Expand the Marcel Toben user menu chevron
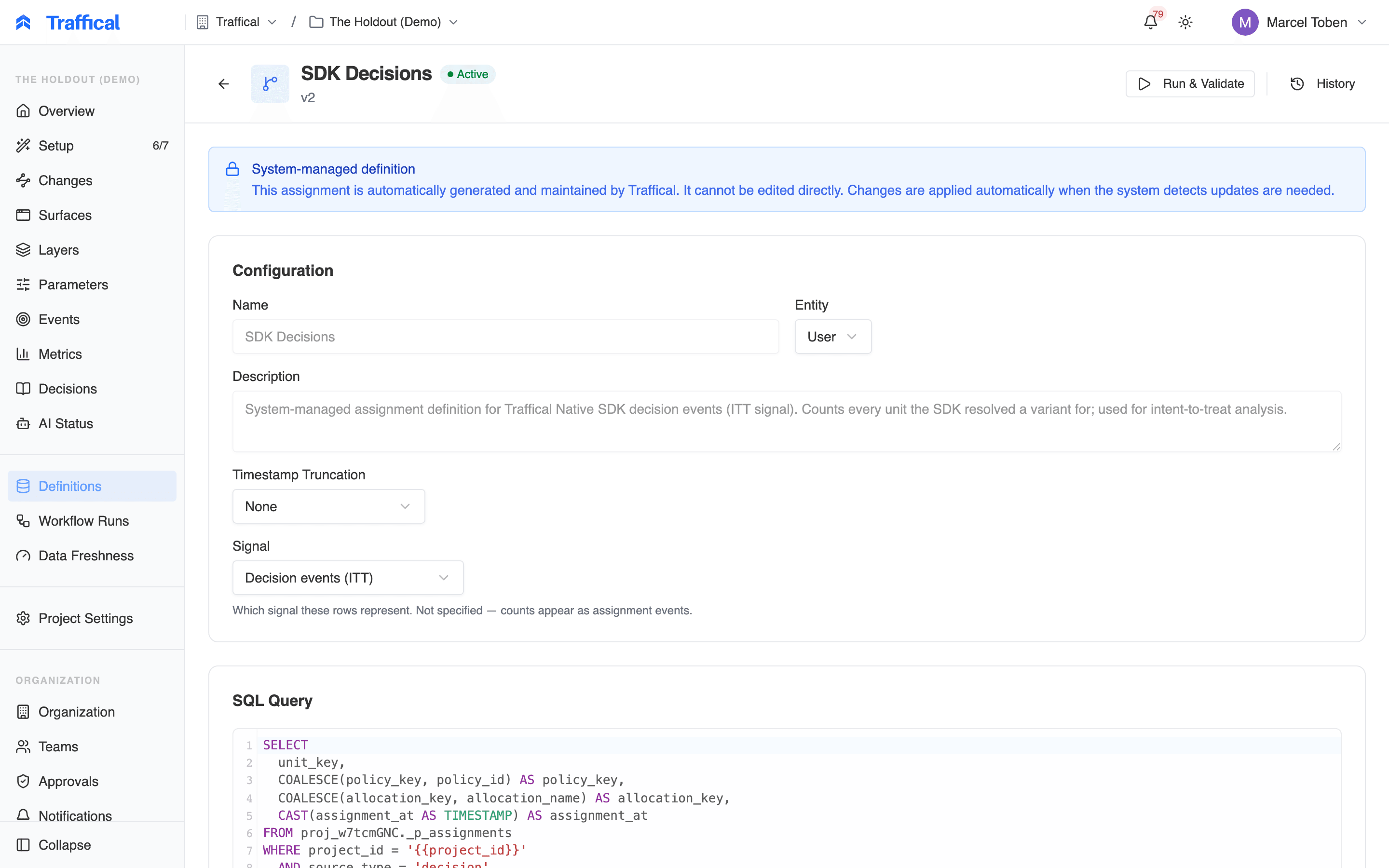 tap(1362, 22)
